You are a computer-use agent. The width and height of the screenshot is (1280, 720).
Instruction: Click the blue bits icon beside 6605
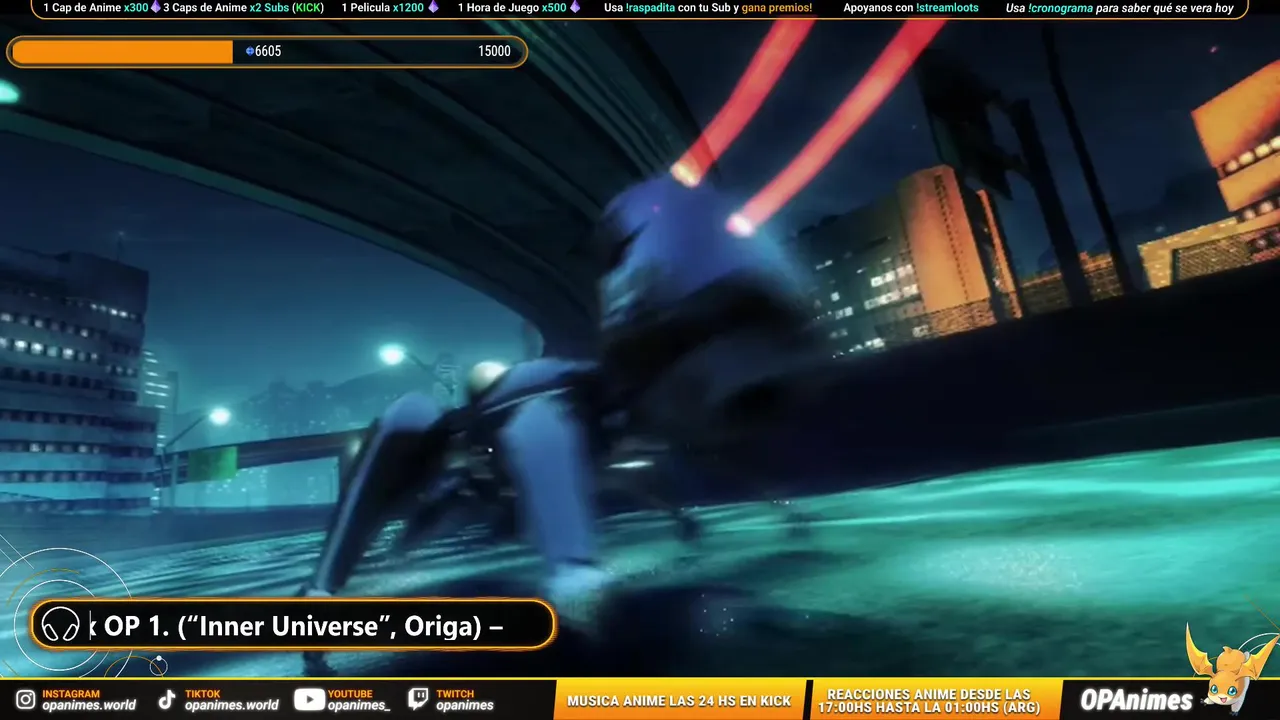(x=250, y=51)
